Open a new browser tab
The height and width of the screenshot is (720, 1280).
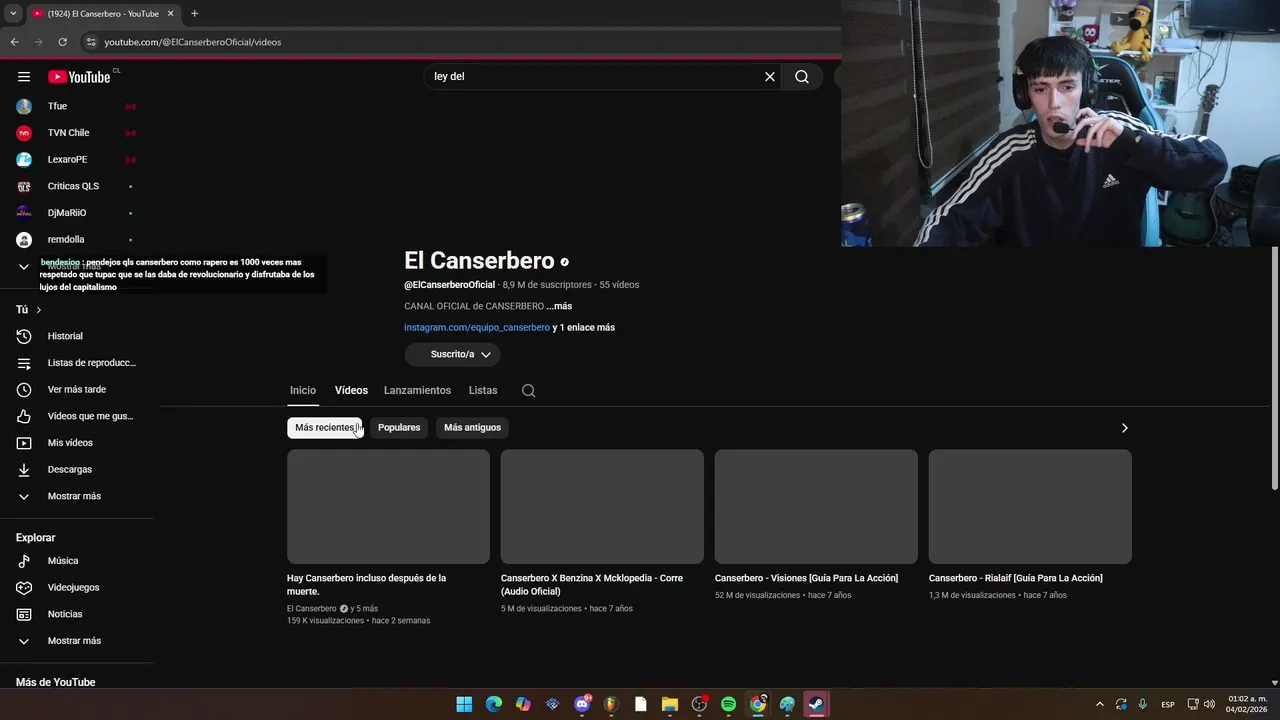(194, 14)
